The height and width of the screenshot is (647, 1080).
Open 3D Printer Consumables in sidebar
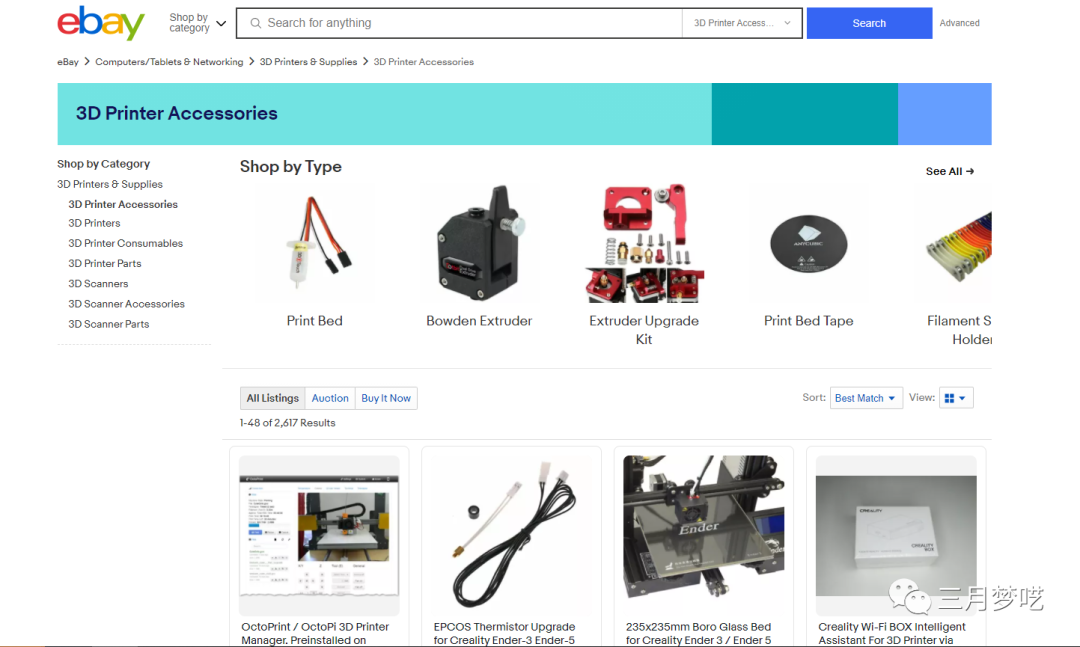click(x=125, y=243)
